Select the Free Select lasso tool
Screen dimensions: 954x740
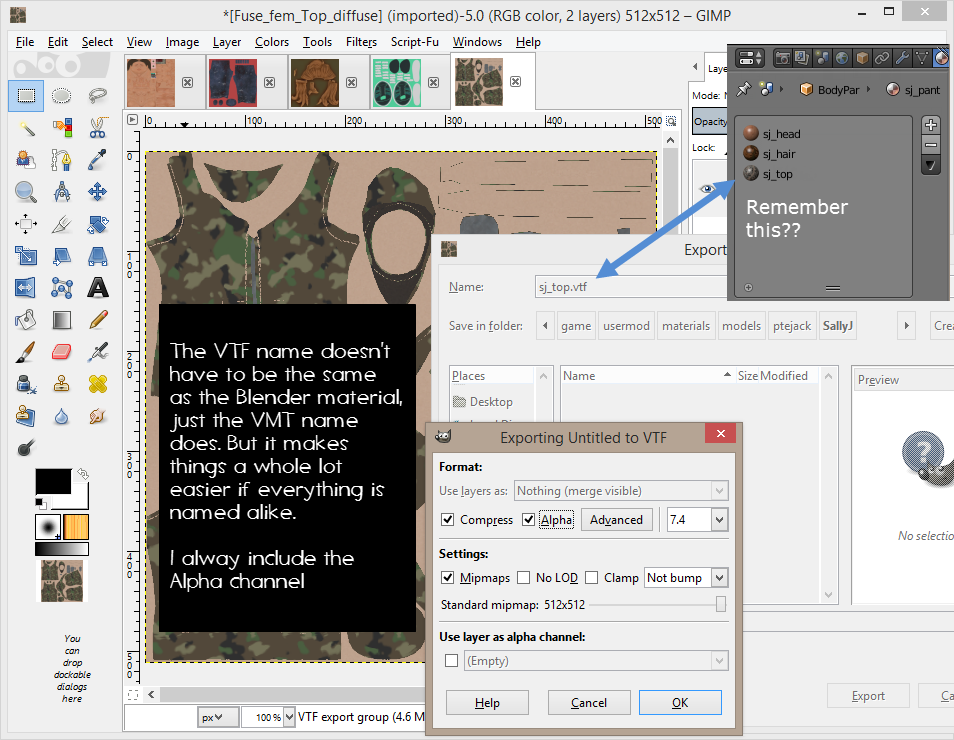tap(97, 96)
